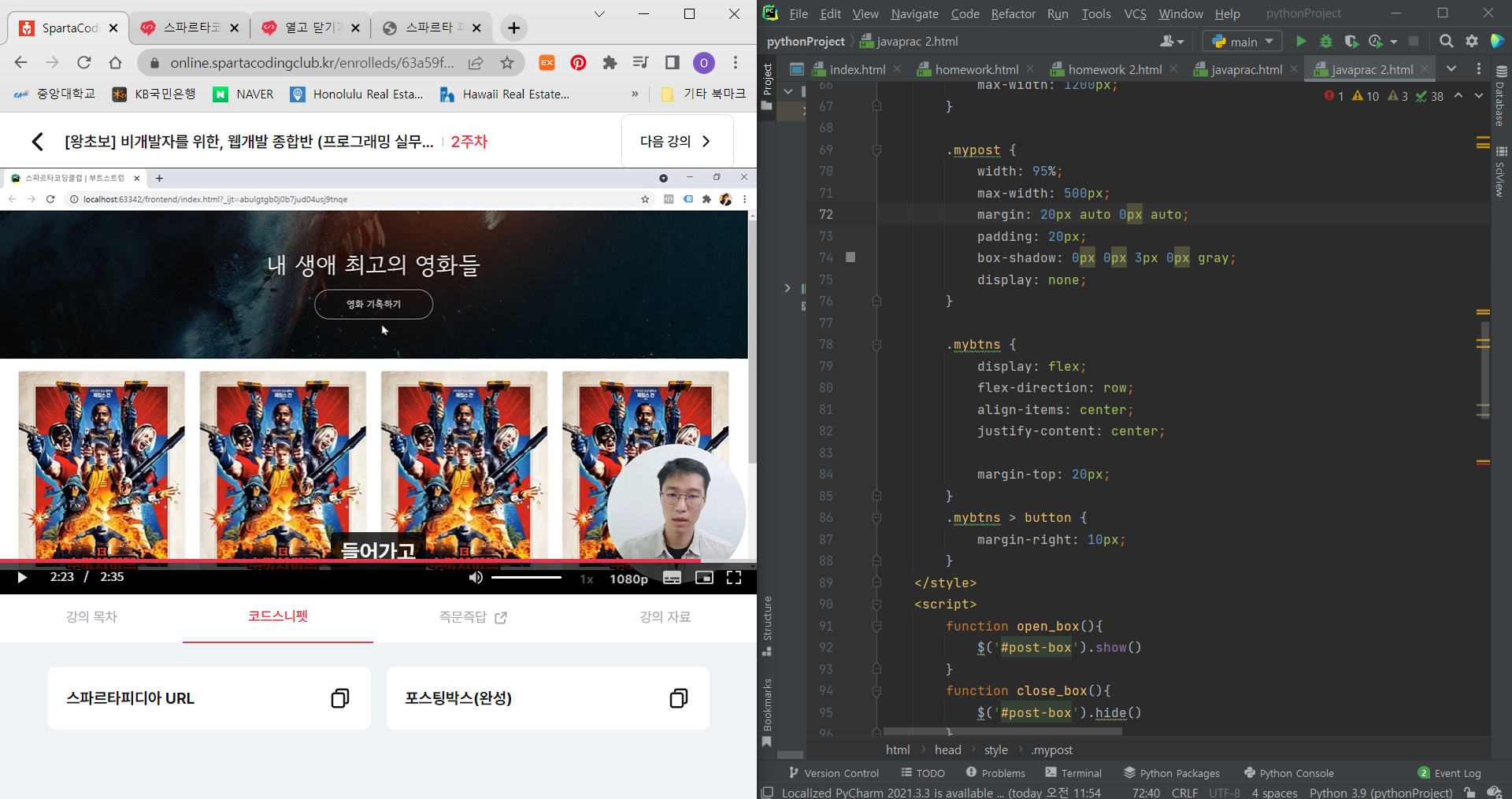The height and width of the screenshot is (799, 1512).
Task: Select the 강의 자료 tab
Action: point(665,617)
